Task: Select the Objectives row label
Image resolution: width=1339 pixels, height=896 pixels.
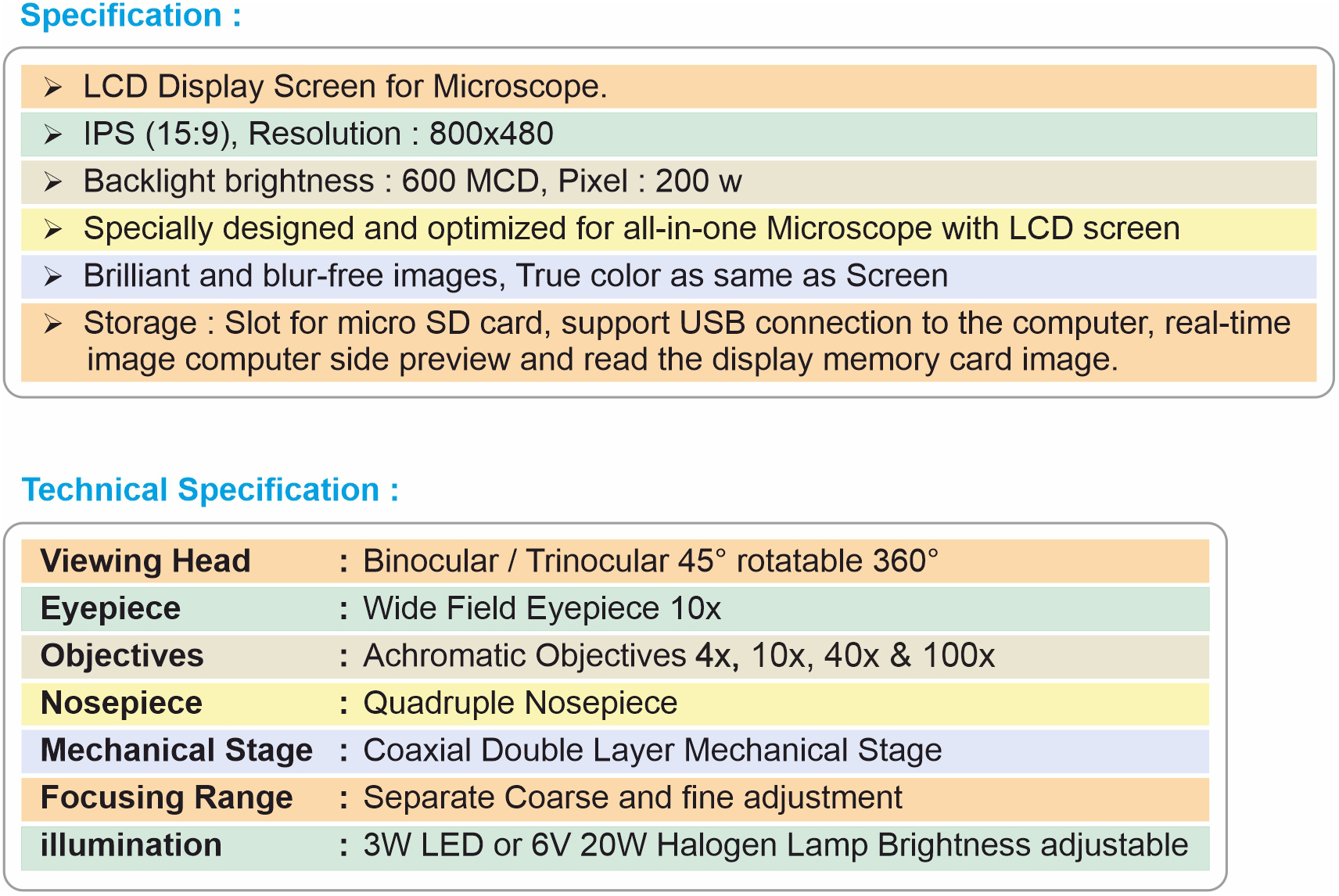Action: click(122, 655)
